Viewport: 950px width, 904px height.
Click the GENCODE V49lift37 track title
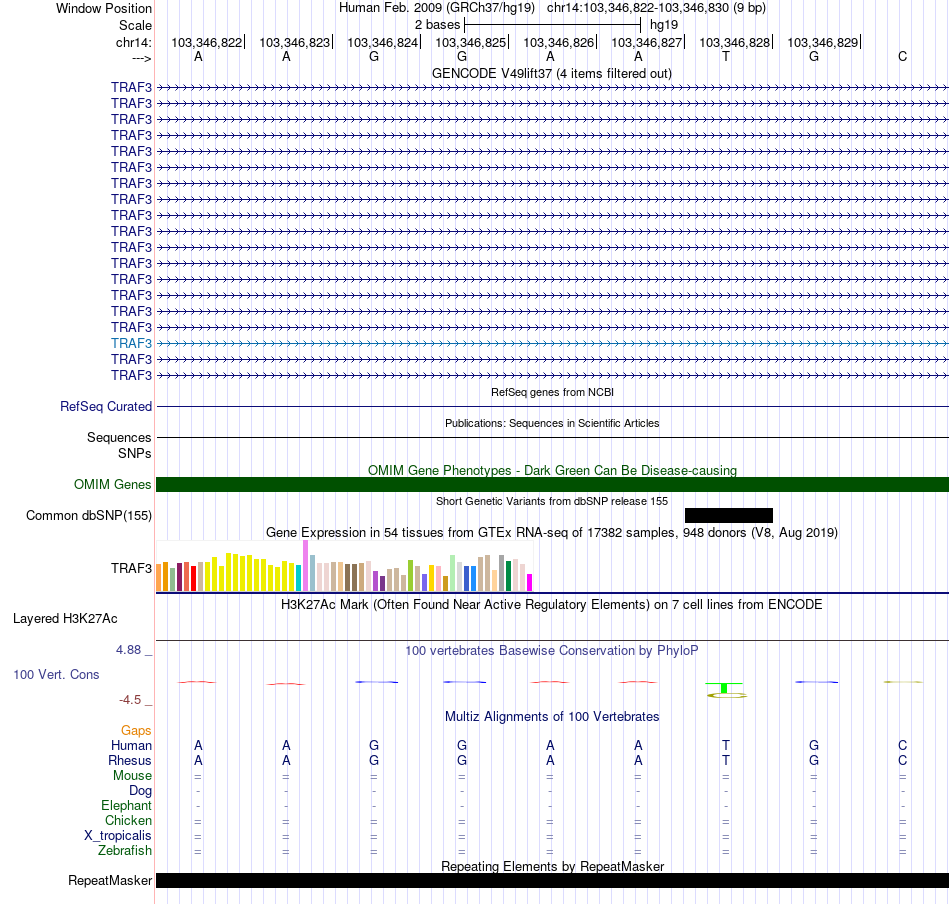point(551,74)
